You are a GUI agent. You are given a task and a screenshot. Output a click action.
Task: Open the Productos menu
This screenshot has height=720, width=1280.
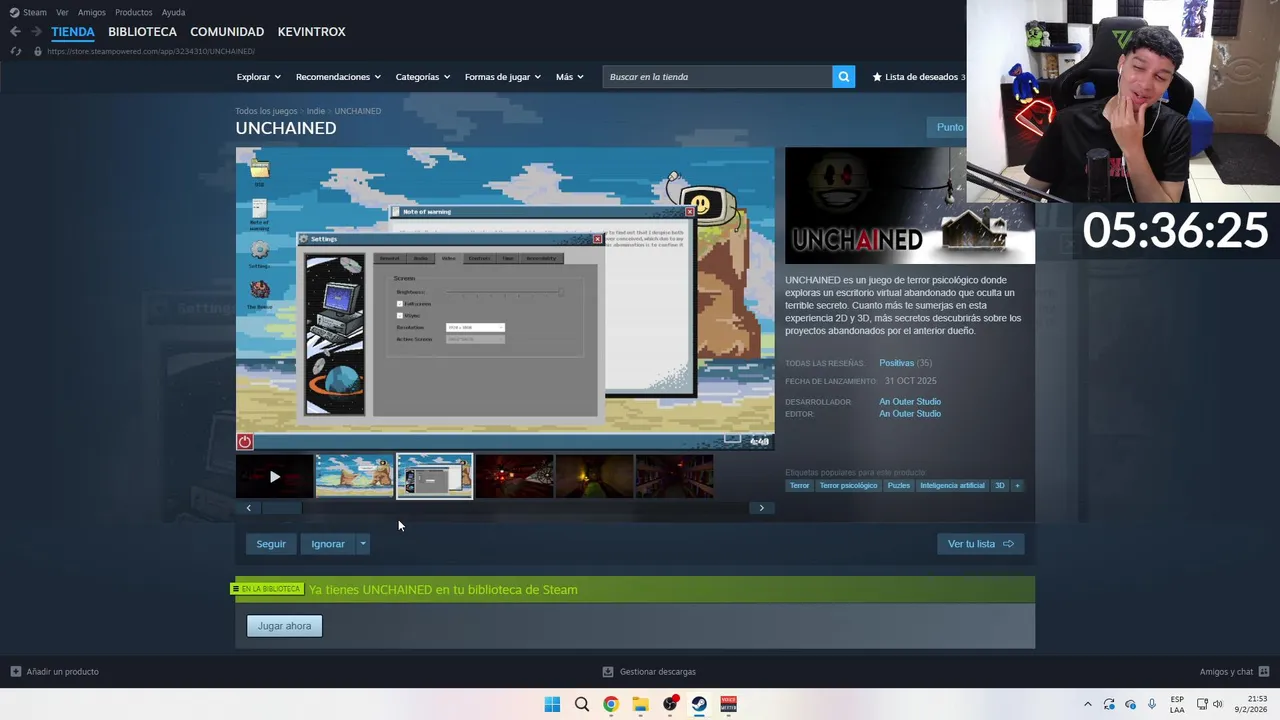coord(134,12)
